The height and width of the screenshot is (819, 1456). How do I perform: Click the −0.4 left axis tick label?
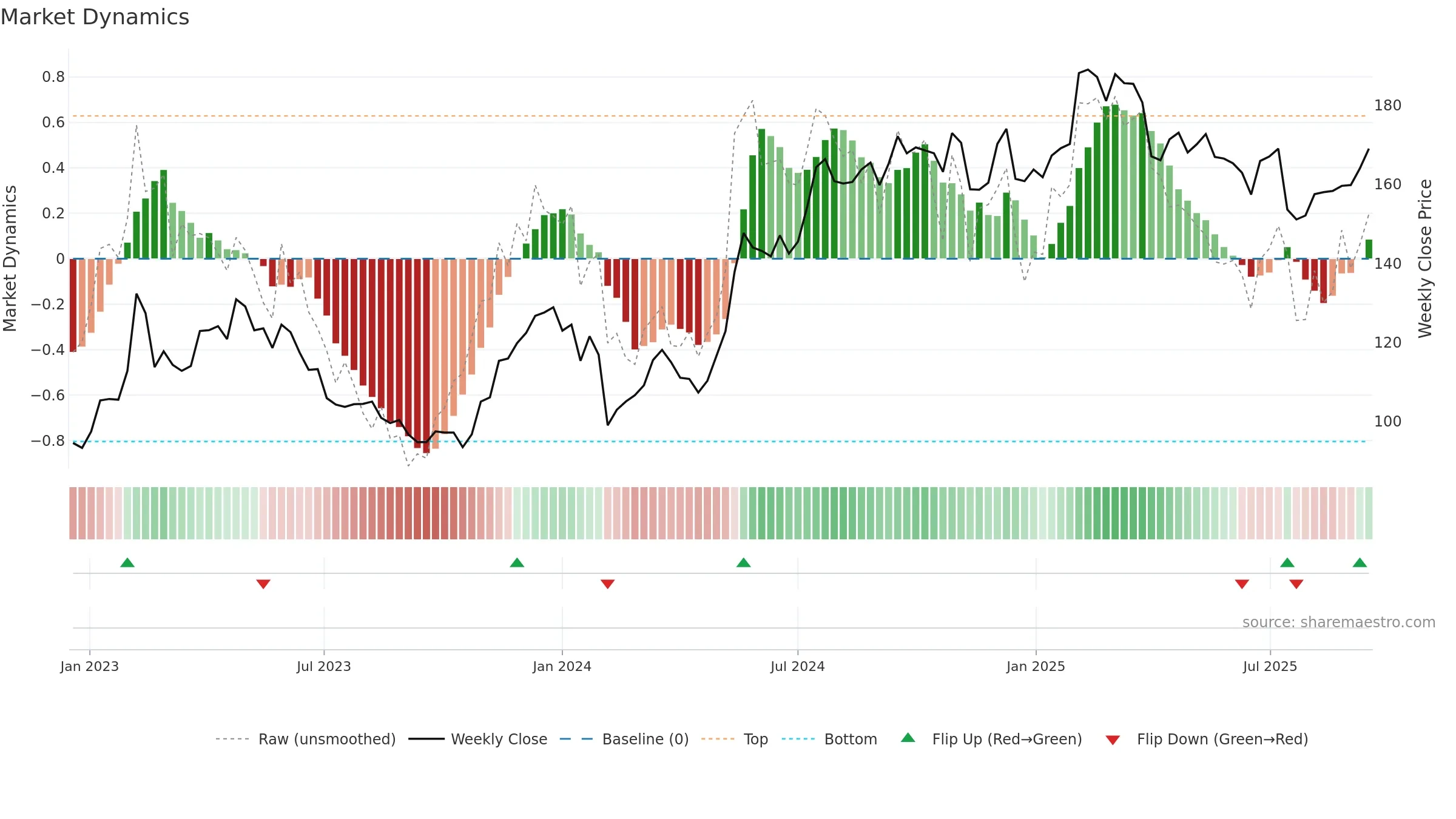click(x=48, y=350)
